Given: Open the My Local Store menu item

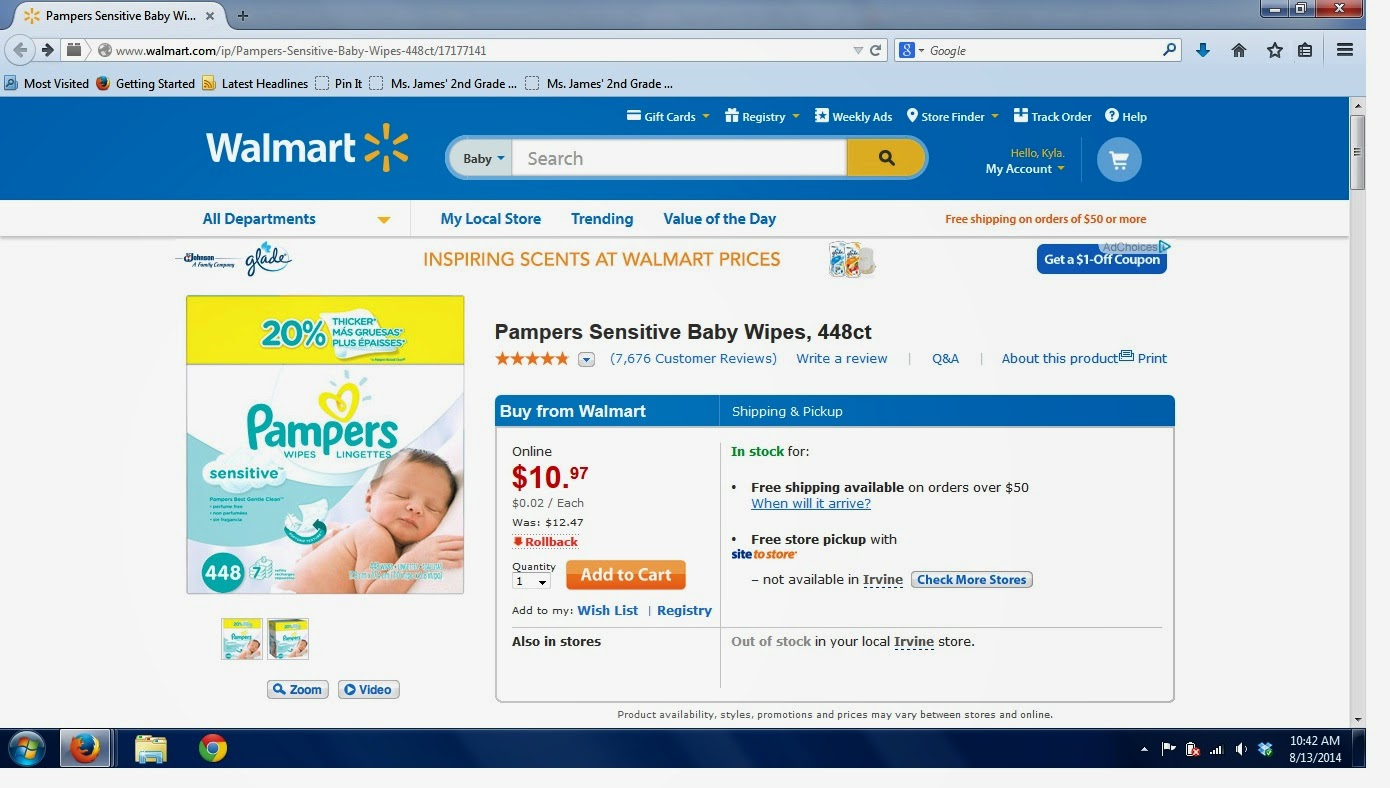Looking at the screenshot, I should [490, 219].
